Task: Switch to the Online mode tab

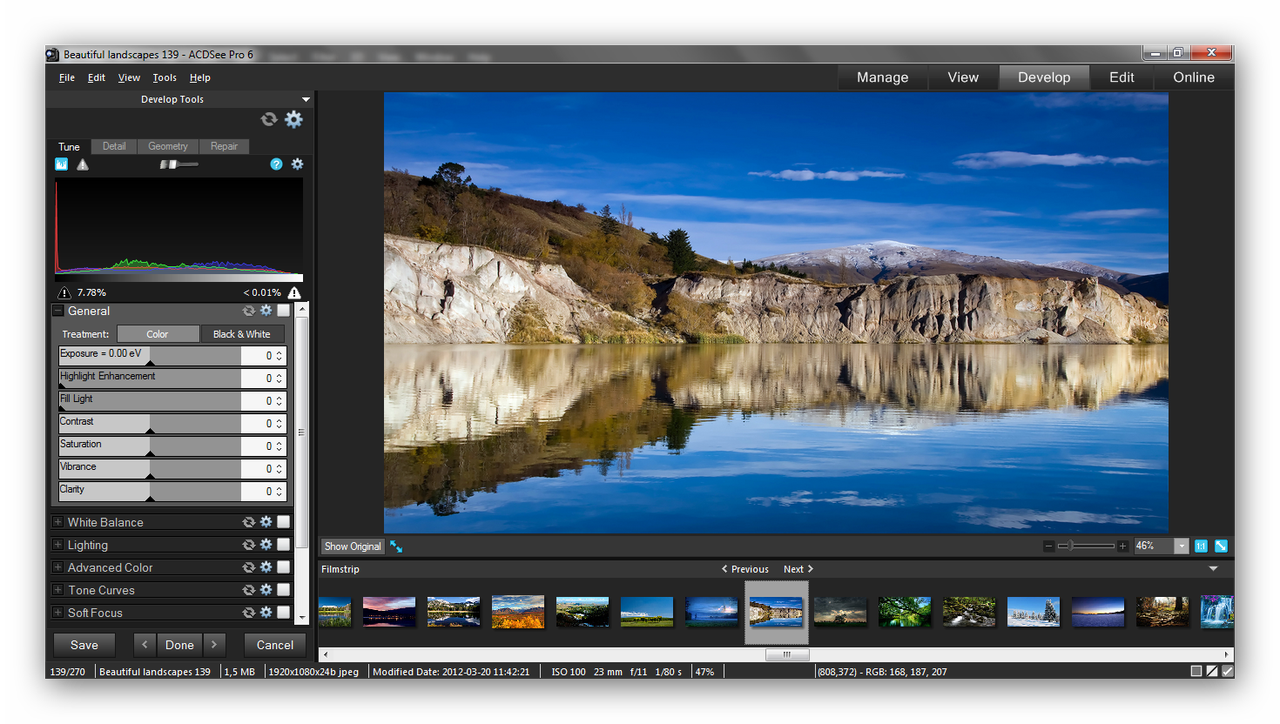Action: click(x=1194, y=77)
